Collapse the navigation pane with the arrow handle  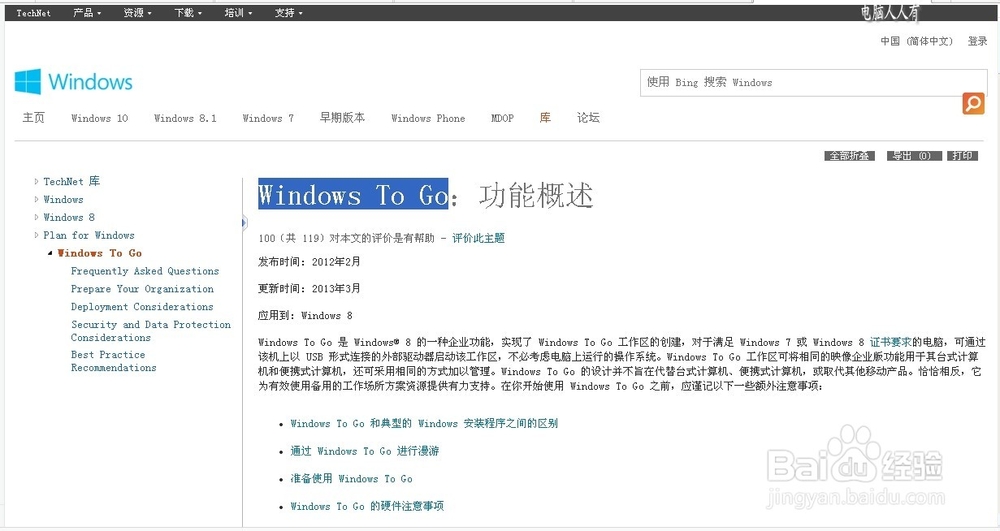244,222
